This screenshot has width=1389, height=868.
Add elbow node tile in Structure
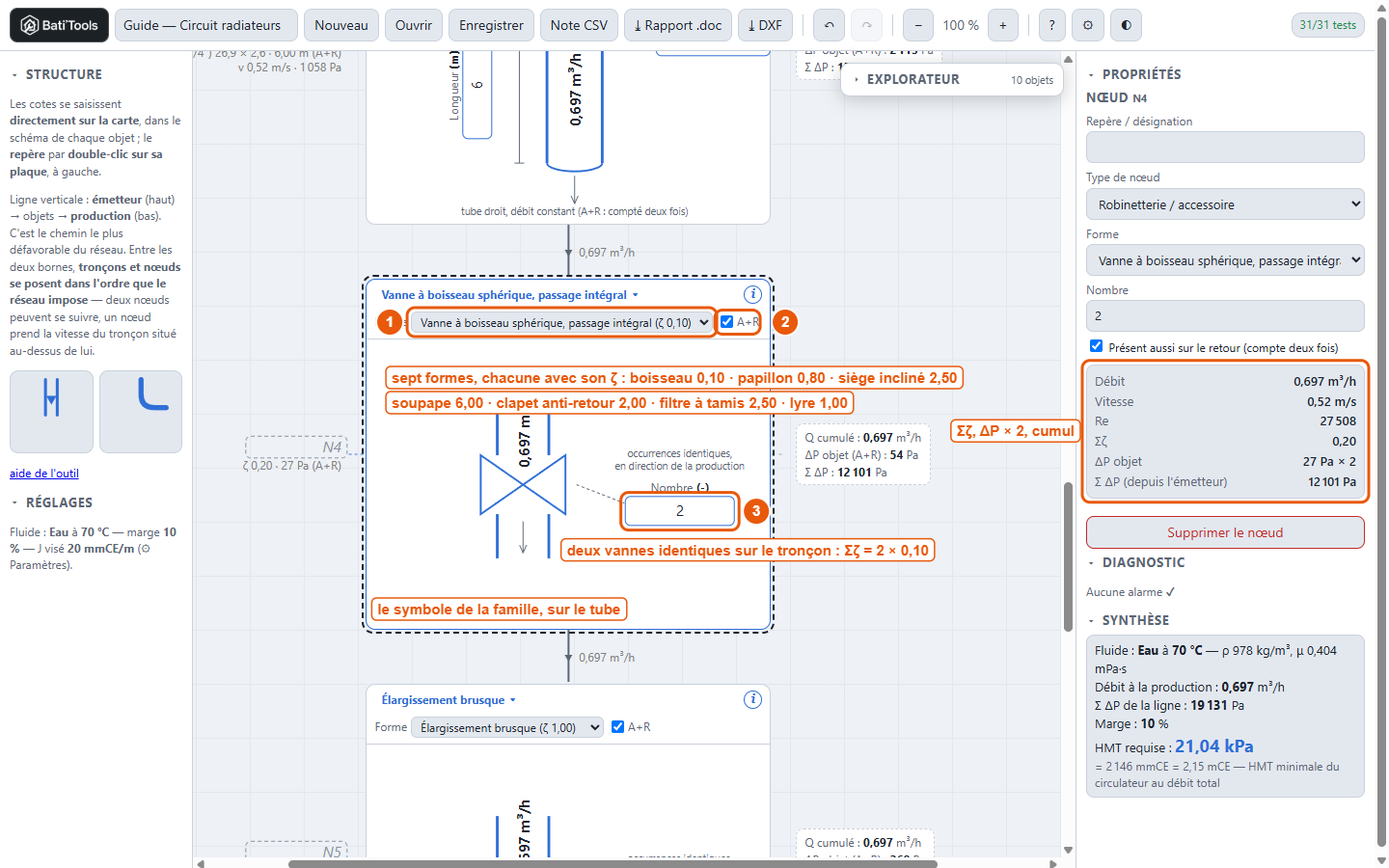[141, 412]
